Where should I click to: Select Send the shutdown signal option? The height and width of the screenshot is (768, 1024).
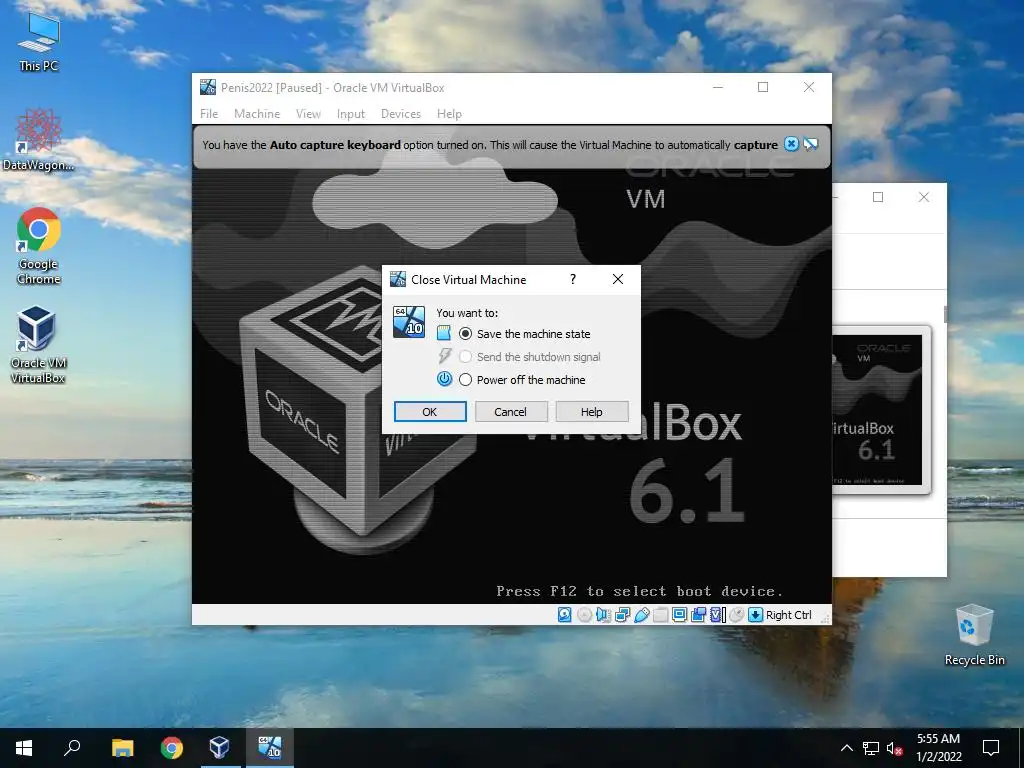530,357
